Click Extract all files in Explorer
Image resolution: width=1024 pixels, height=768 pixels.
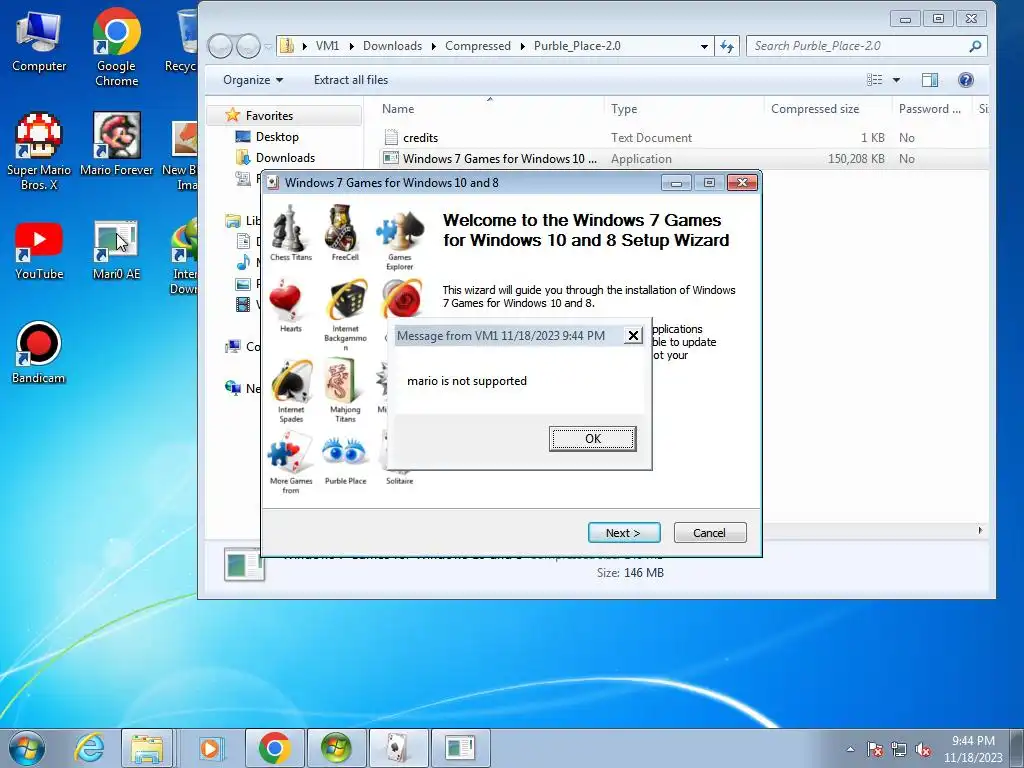pos(351,80)
